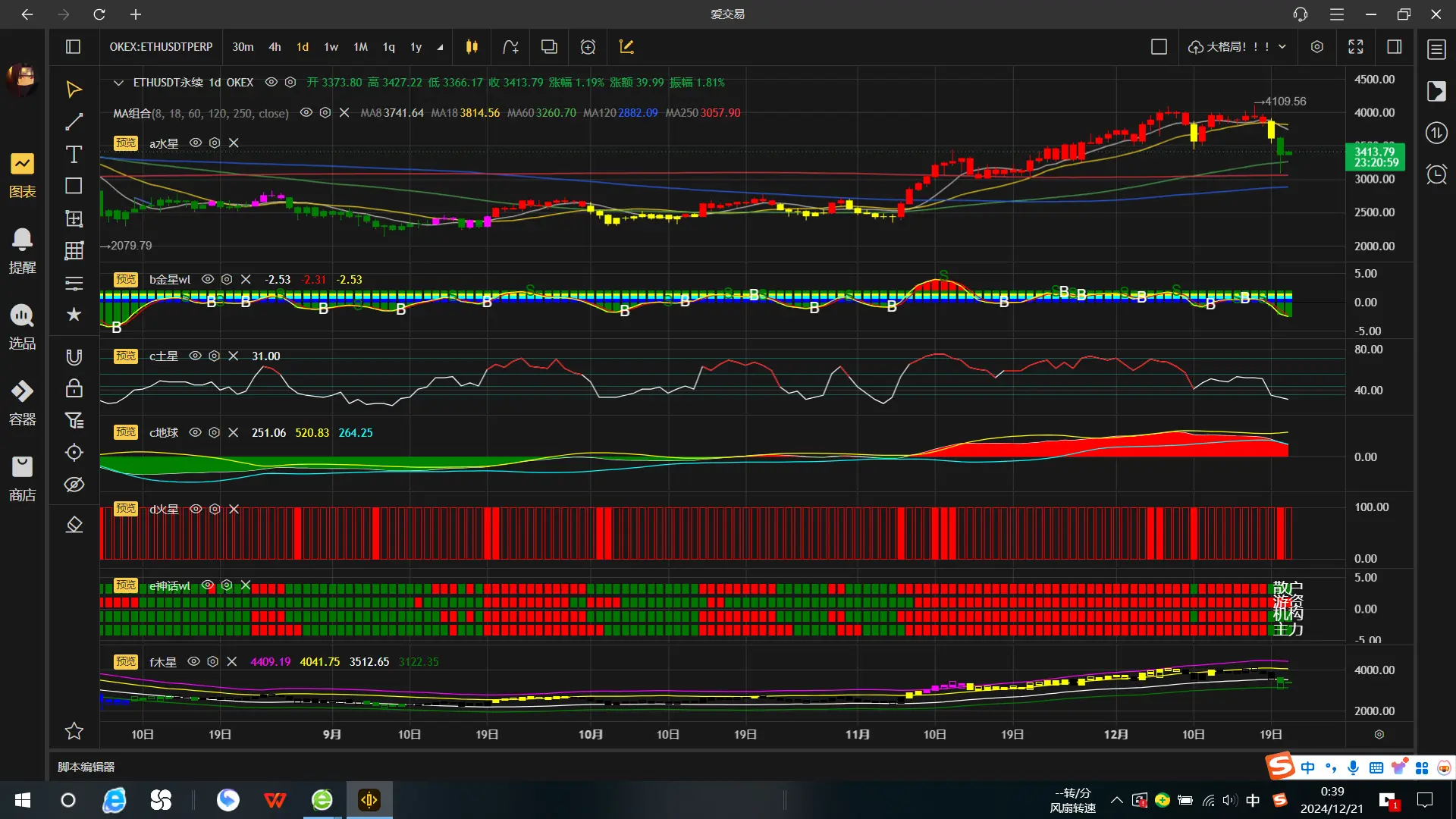Viewport: 1456px width, 819px height.
Task: Collapse the ETHUSDT永续 legend chevron
Action: (118, 83)
